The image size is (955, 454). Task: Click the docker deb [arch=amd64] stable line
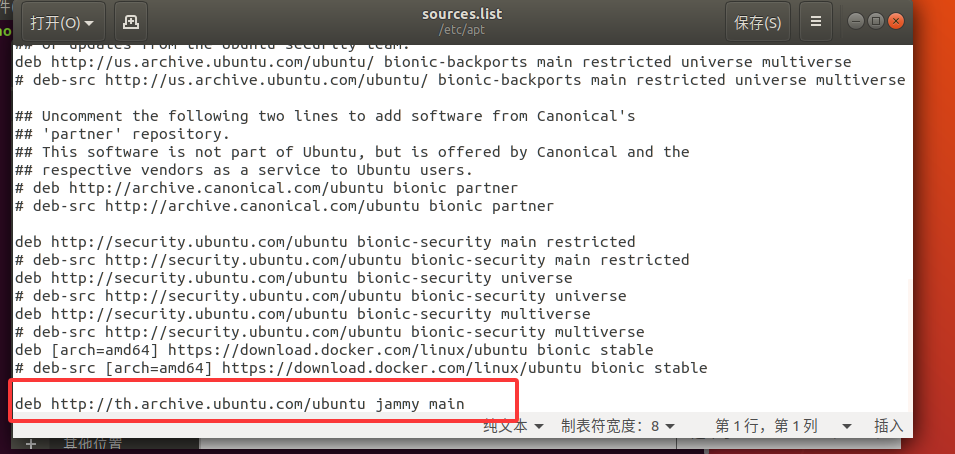[334, 350]
